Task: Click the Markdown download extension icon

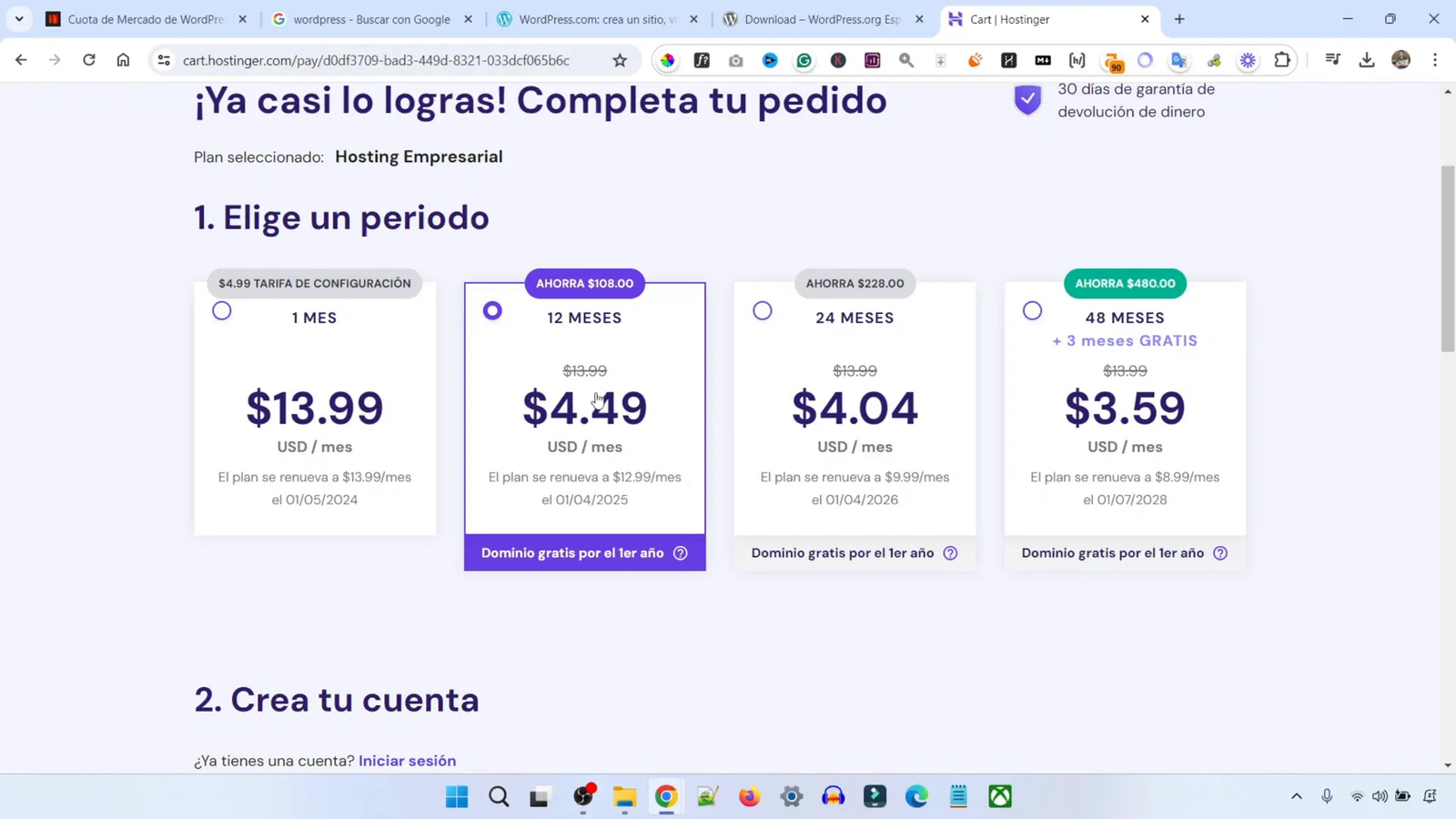Action: (1043, 60)
